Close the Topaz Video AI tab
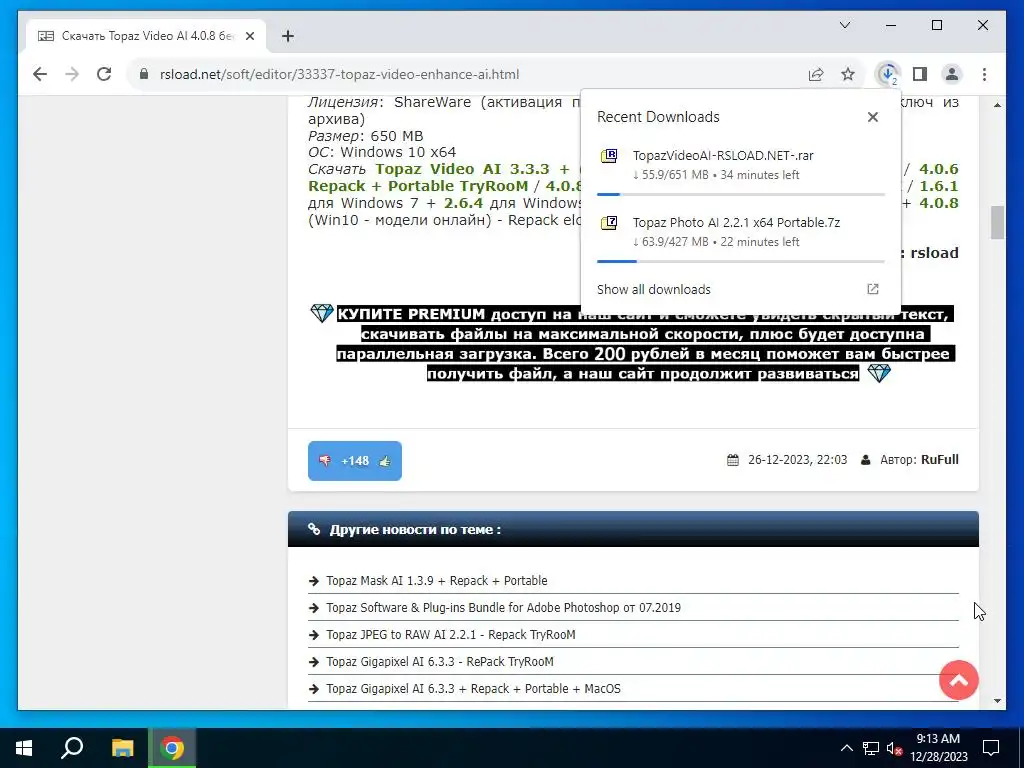This screenshot has height=768, width=1024. click(249, 37)
